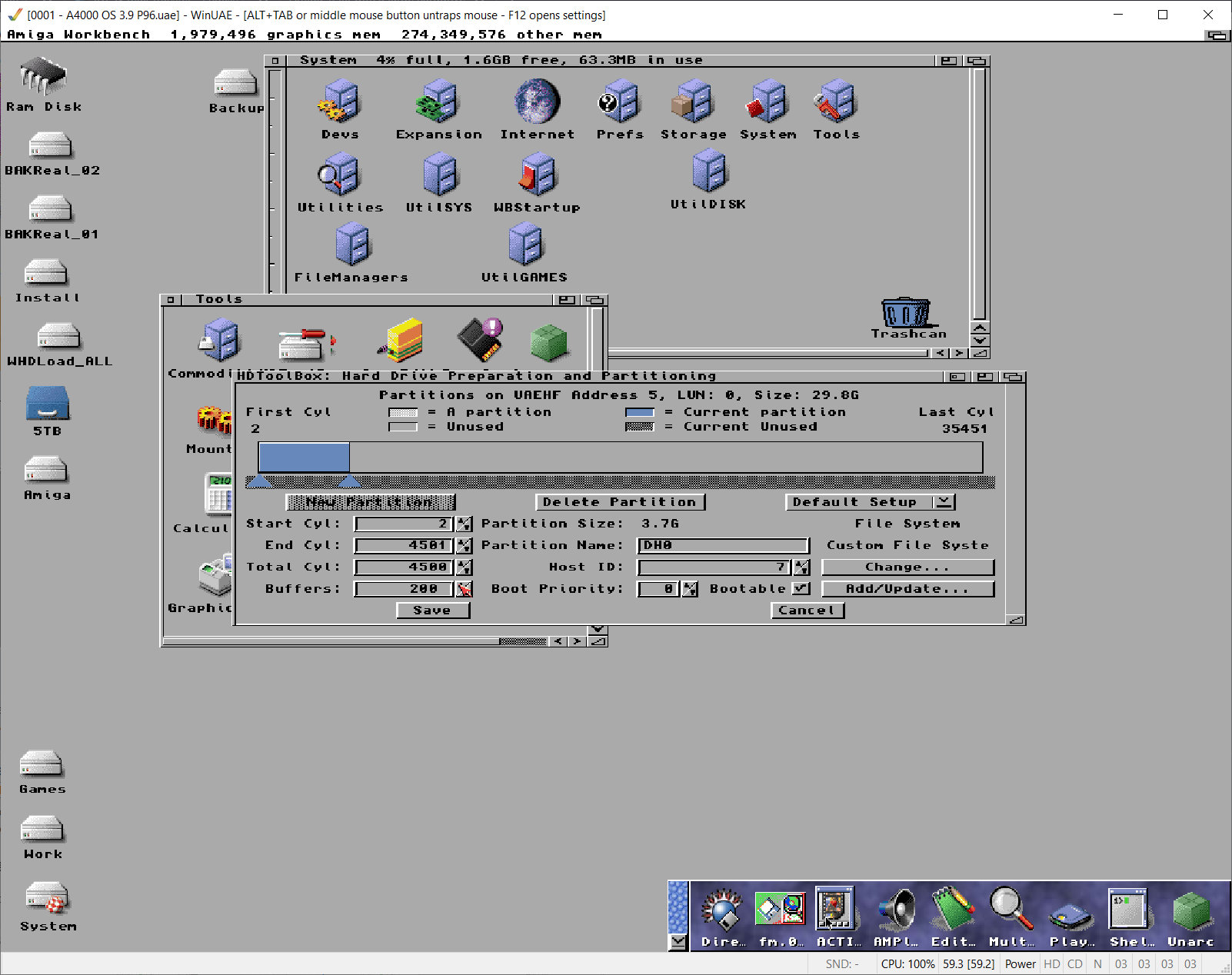Select the green cube icon in Tools window

click(x=548, y=342)
